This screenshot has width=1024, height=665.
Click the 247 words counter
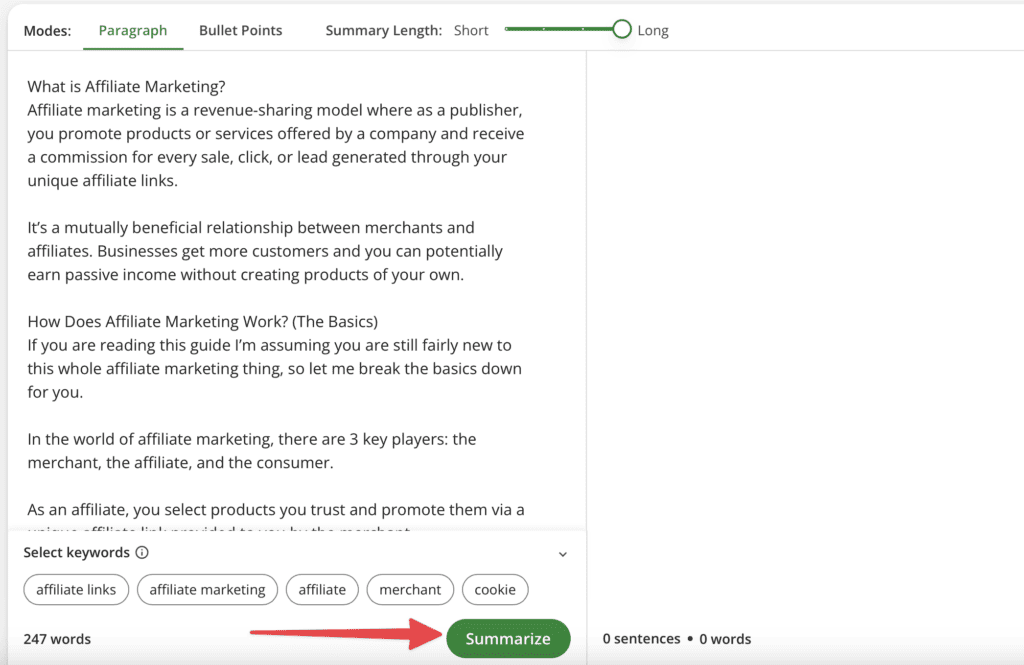coord(59,638)
